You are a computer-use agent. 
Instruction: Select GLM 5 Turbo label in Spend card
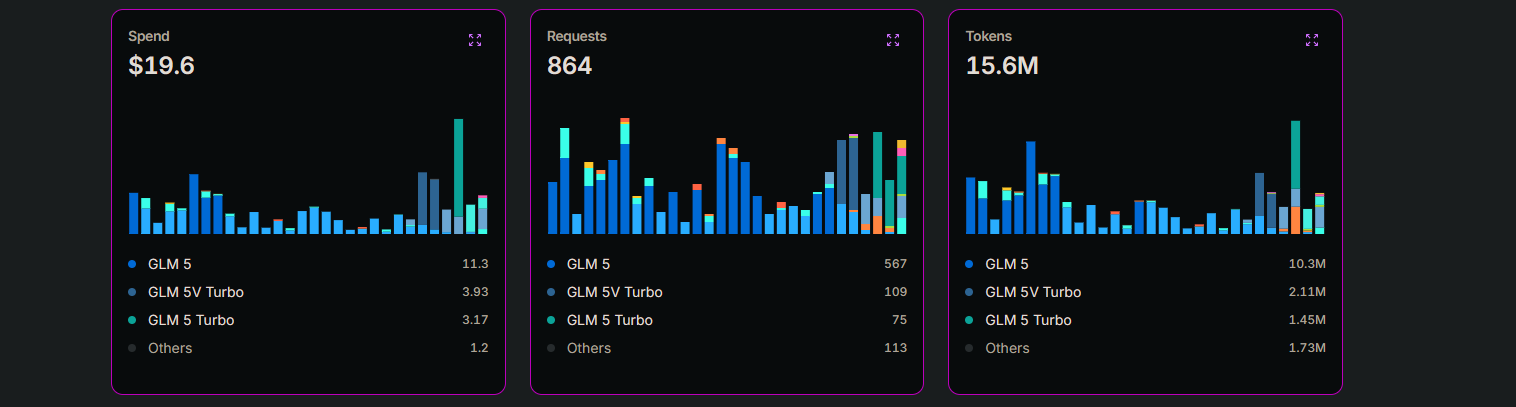191,320
